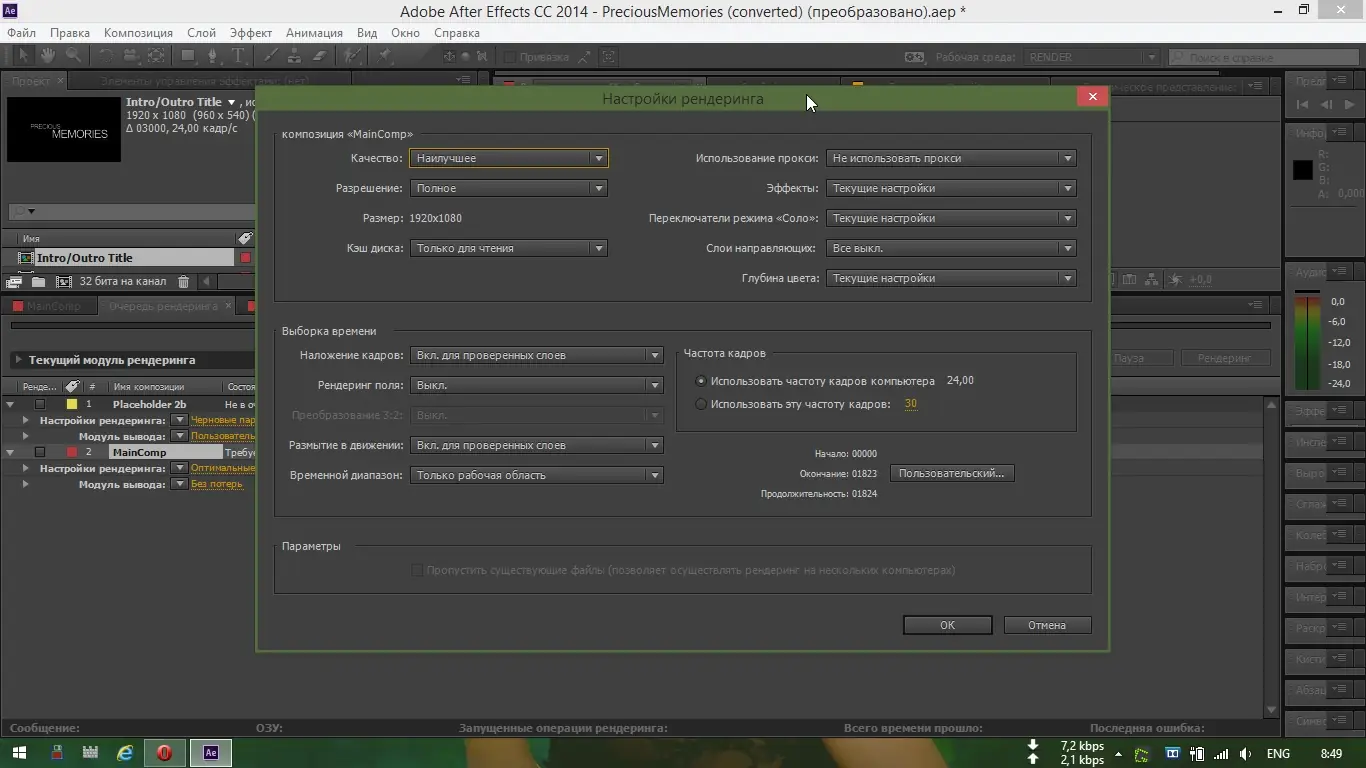Open the Анимация menu
1366x768 pixels.
pyautogui.click(x=314, y=33)
